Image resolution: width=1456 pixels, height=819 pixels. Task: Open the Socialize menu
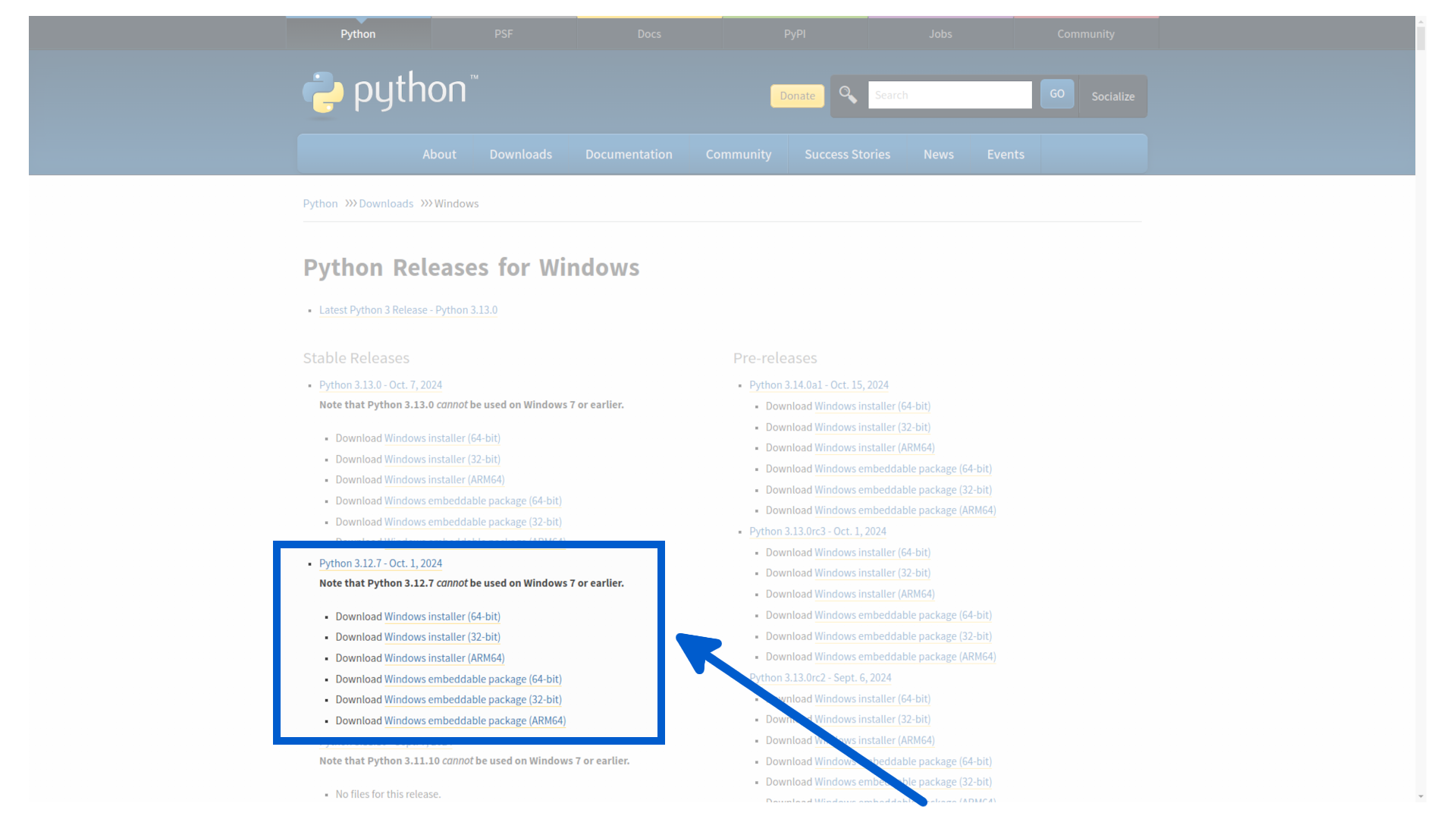click(x=1112, y=96)
